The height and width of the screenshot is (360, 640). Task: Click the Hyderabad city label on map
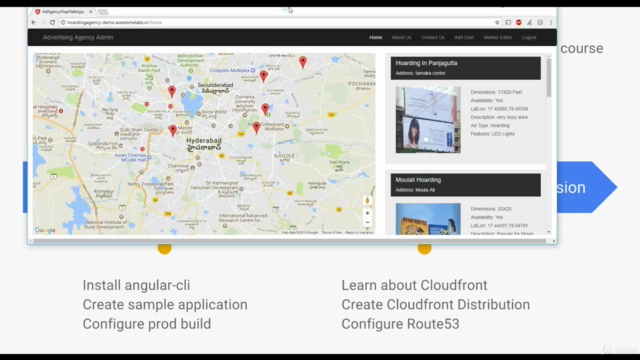(204, 144)
